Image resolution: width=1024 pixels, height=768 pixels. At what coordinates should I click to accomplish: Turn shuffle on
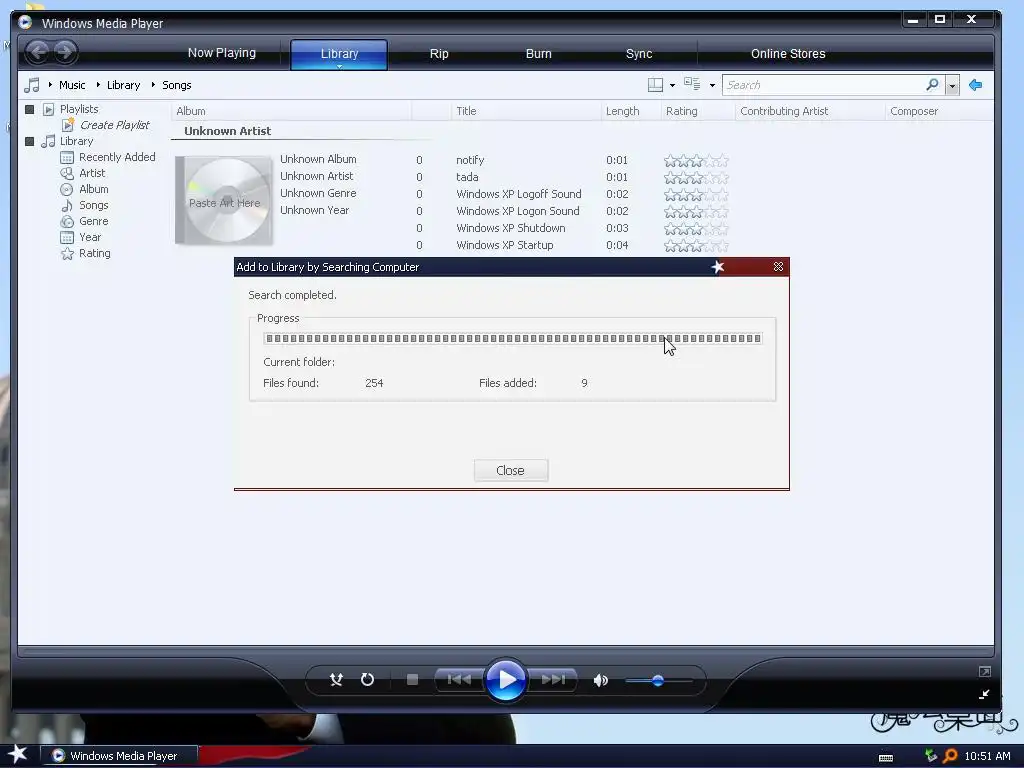point(336,680)
